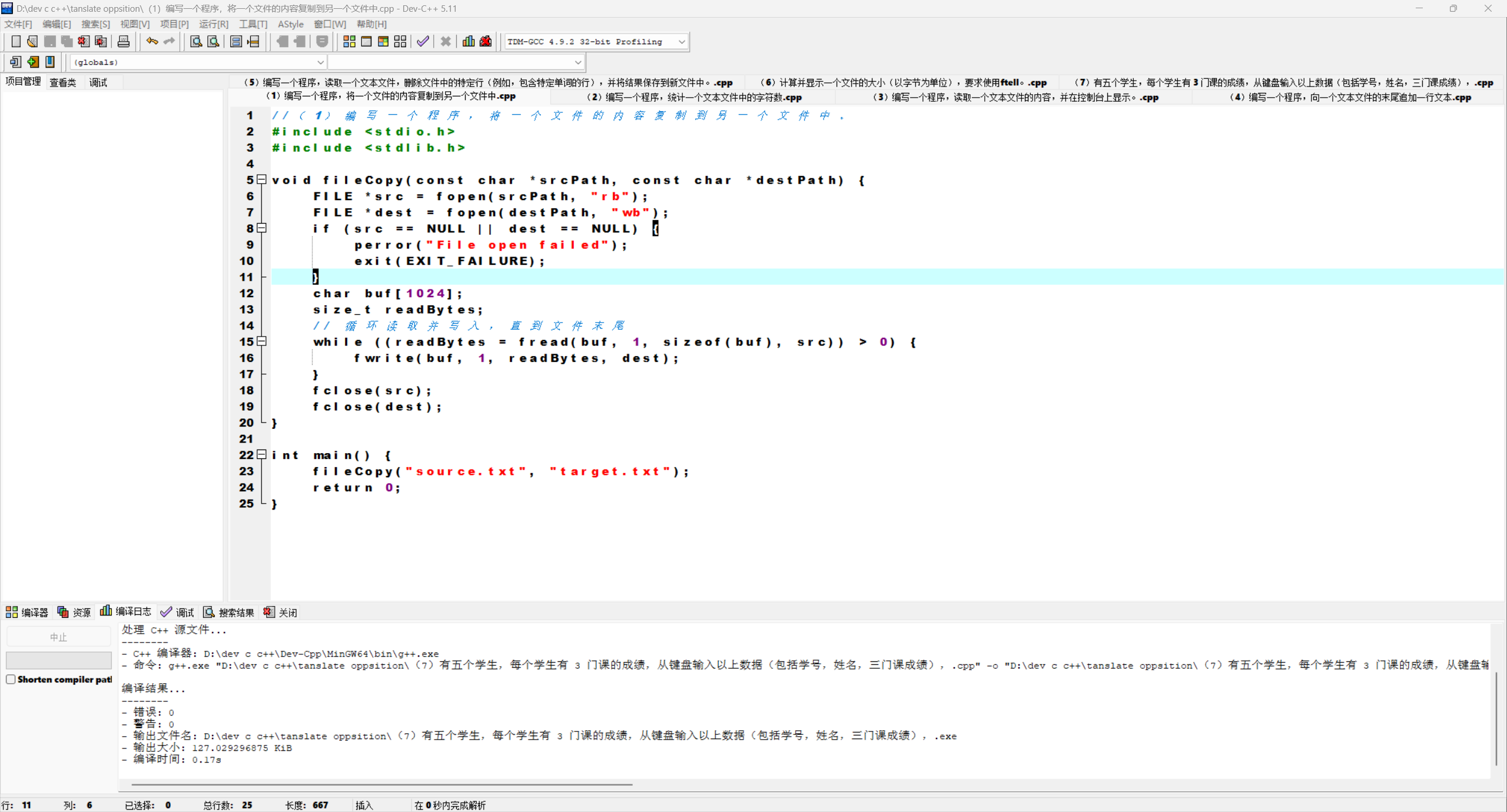
Task: Click the purple Debug checkmark icon
Action: coord(423,41)
